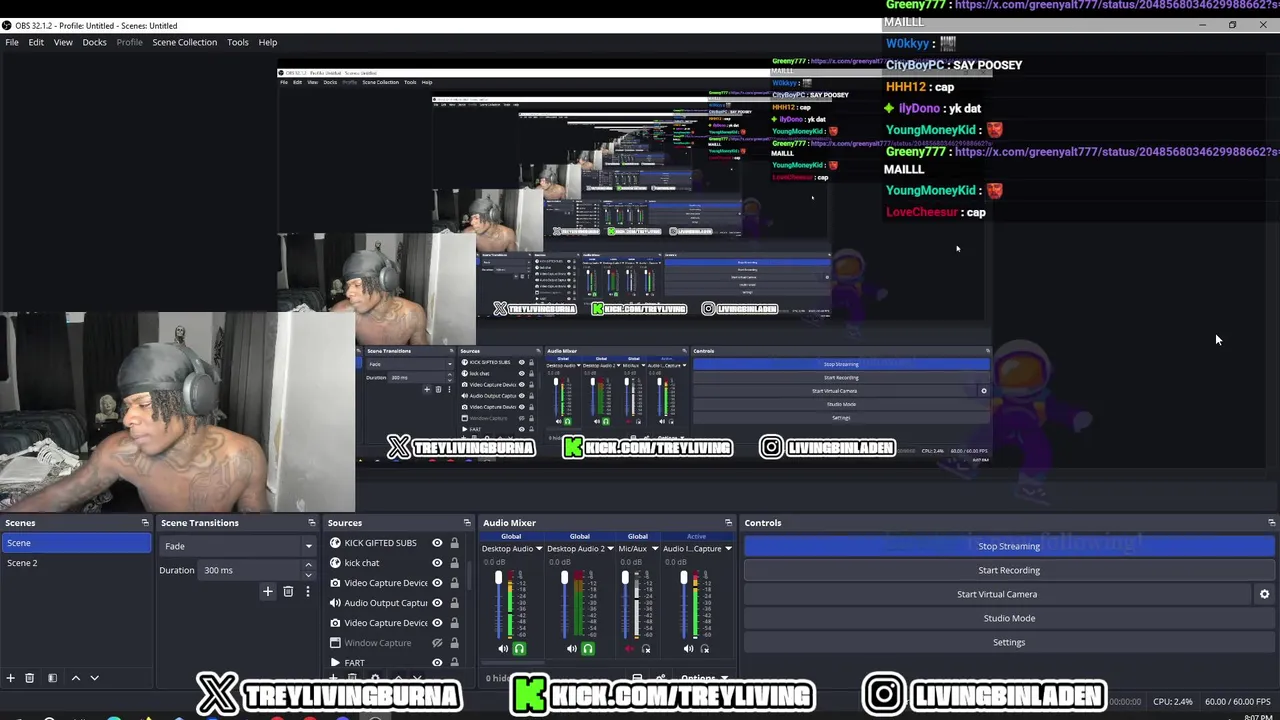Adjust Audio Input Capture volume fader
The width and height of the screenshot is (1280, 720).
click(684, 578)
